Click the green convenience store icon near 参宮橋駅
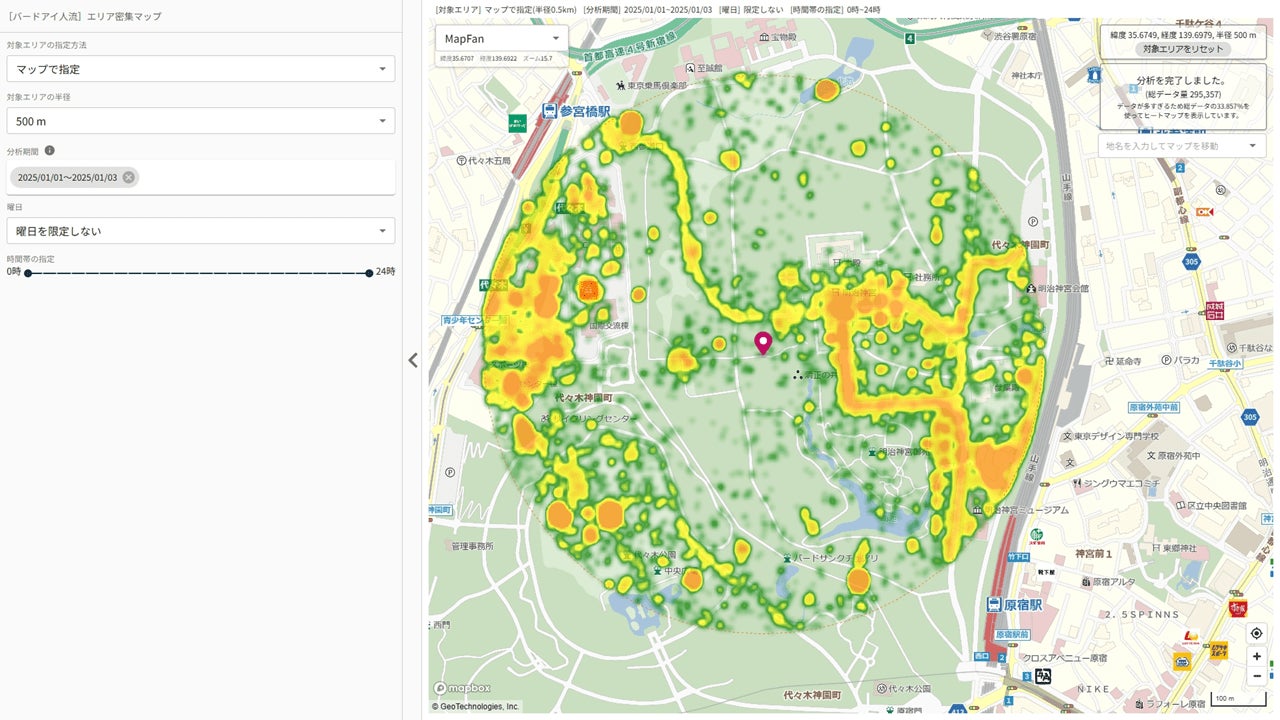The height and width of the screenshot is (720, 1280). (517, 122)
